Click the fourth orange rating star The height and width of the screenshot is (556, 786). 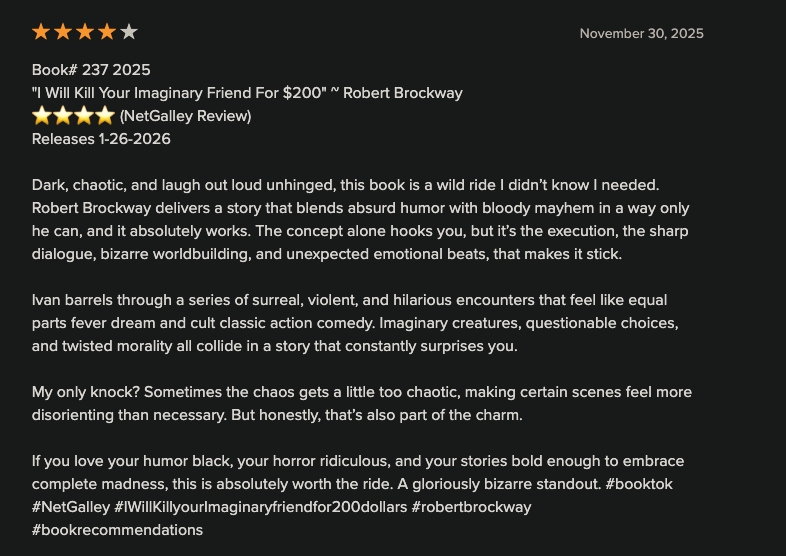point(107,32)
